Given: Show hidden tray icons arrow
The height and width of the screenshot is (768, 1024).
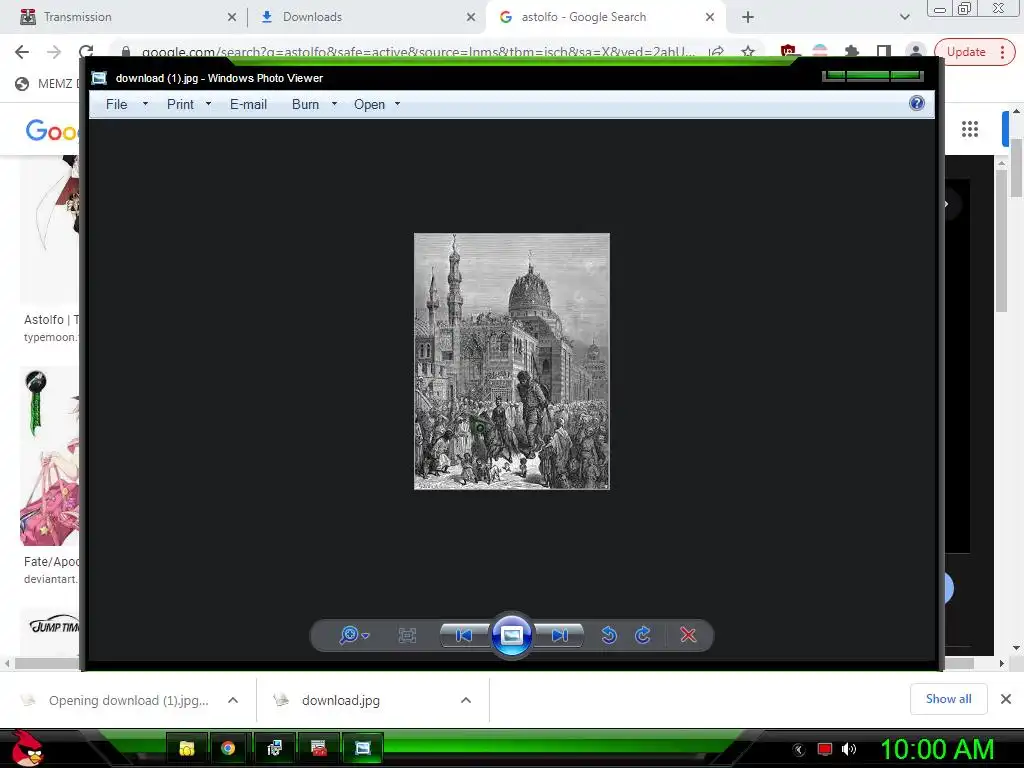Looking at the screenshot, I should (799, 750).
